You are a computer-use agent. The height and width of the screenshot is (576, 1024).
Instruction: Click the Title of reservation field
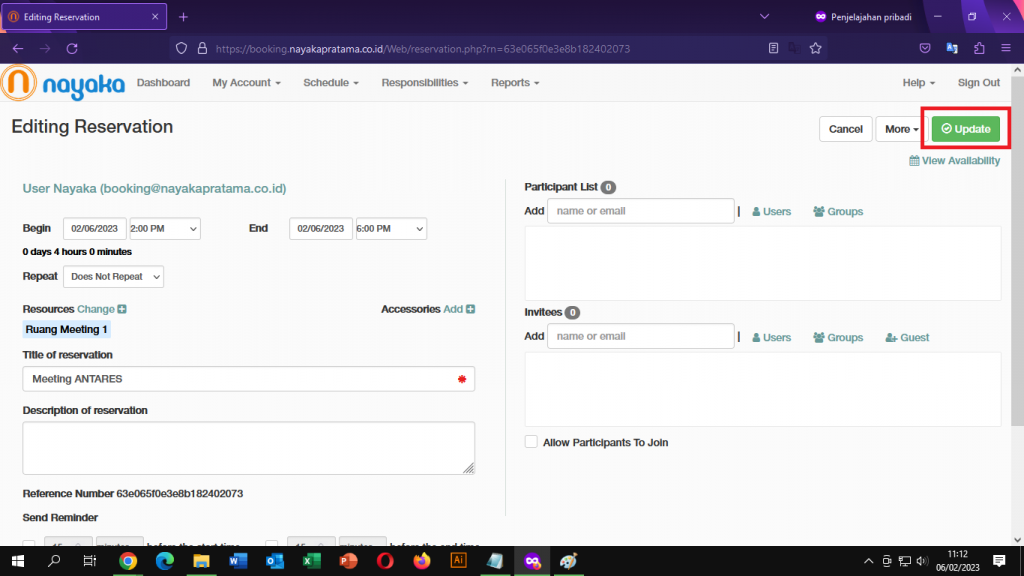[x=240, y=379]
